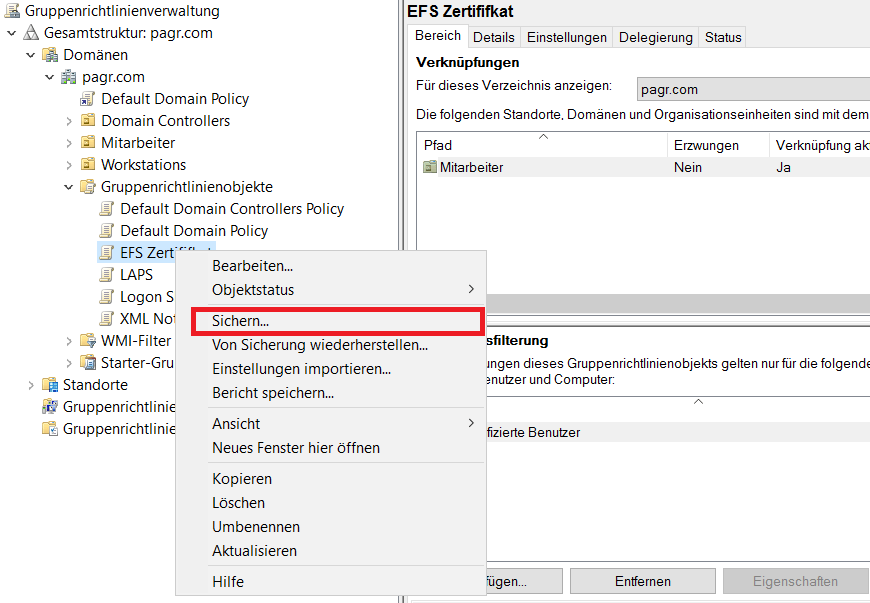Expand the WMI-Filter node
Viewport: 870px width, 603px height.
(x=69, y=341)
